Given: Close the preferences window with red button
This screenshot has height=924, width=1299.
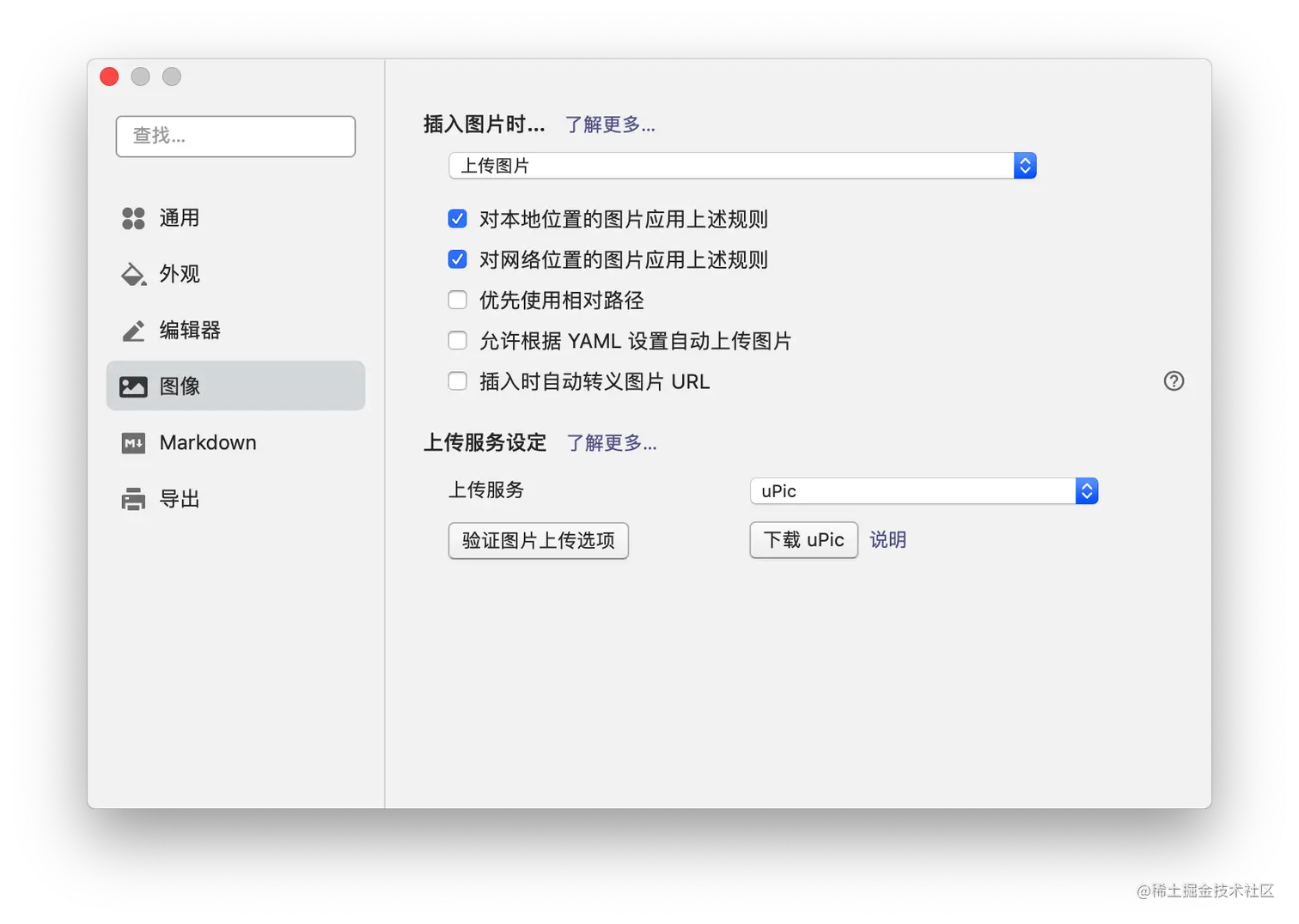Looking at the screenshot, I should pos(109,76).
